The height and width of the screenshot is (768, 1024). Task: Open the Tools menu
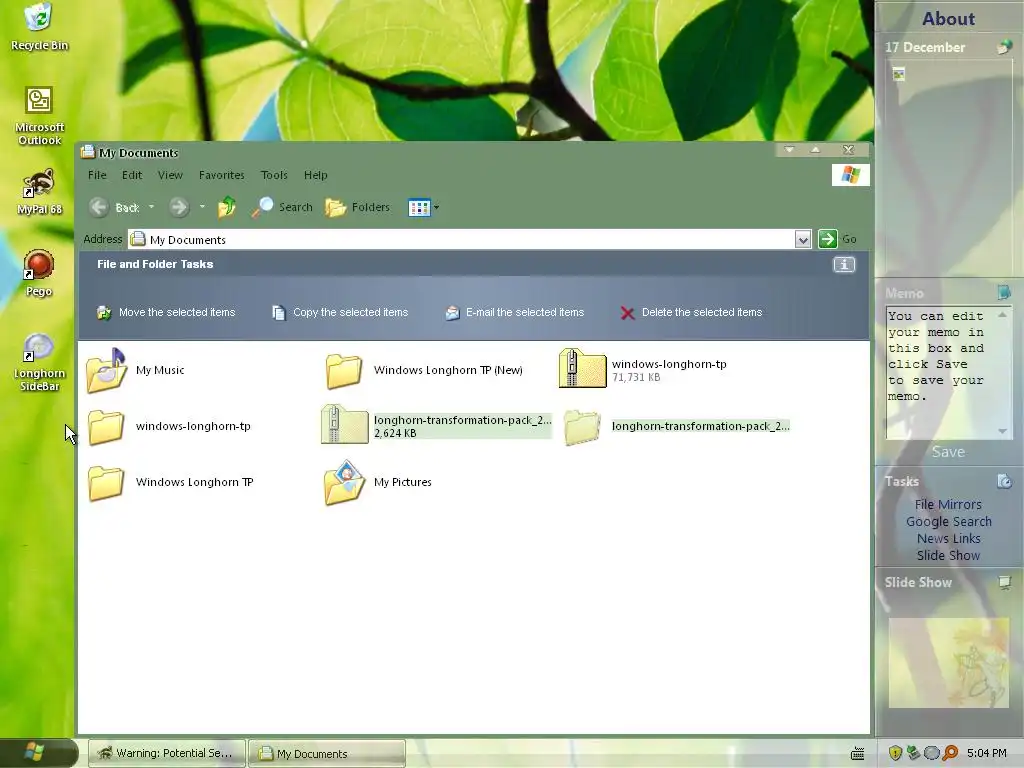coord(274,175)
